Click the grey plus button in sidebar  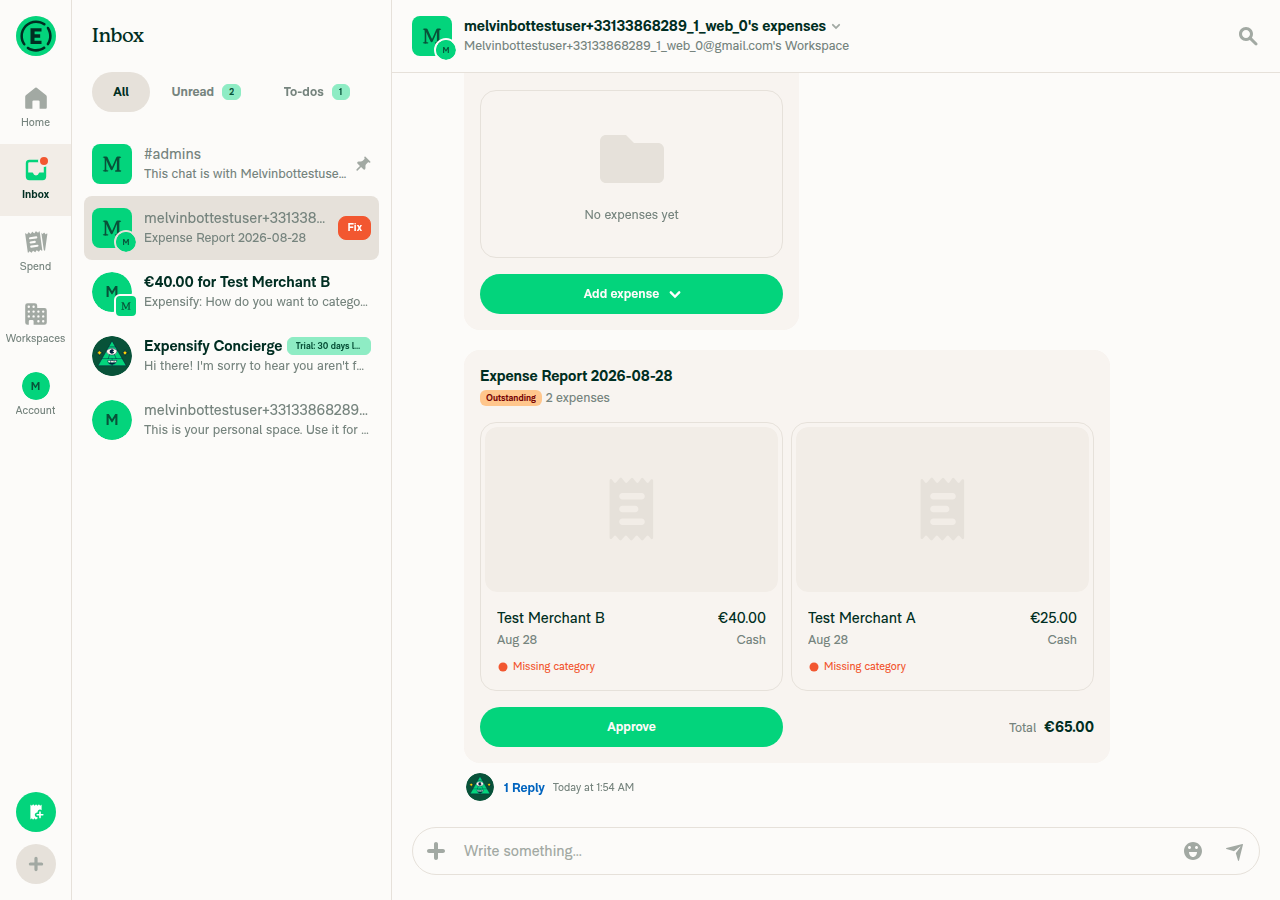tap(36, 864)
